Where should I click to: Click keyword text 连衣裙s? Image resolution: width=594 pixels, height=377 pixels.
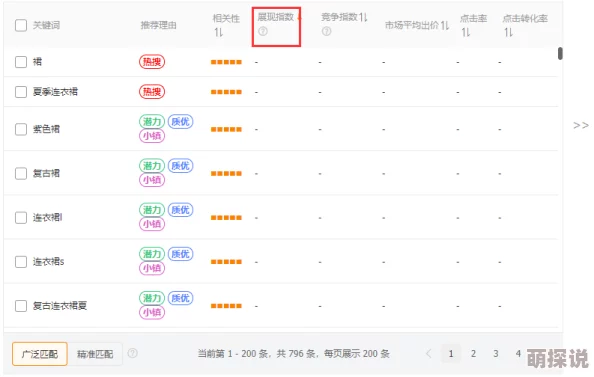pyautogui.click(x=48, y=262)
